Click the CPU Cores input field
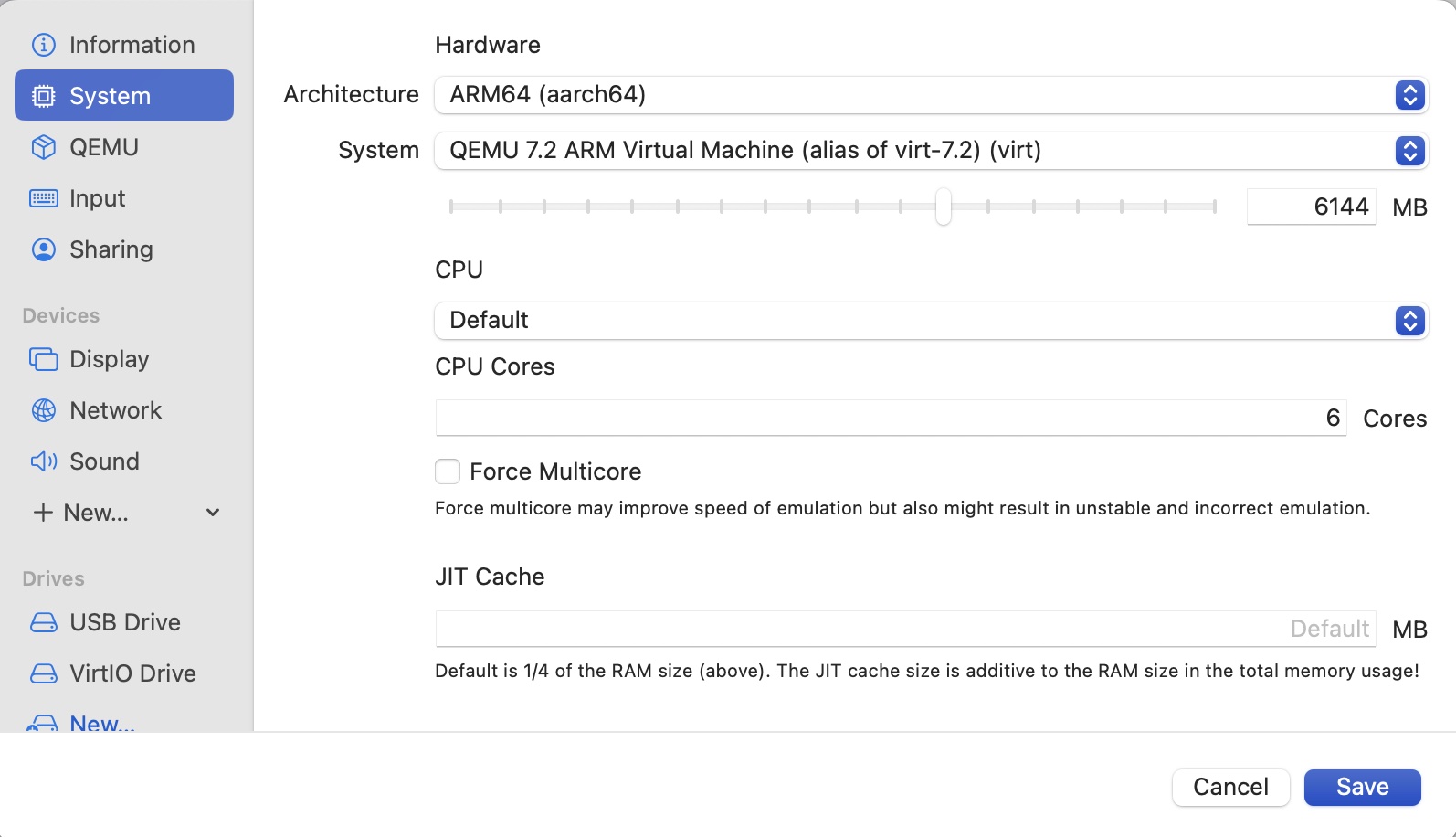 point(891,418)
